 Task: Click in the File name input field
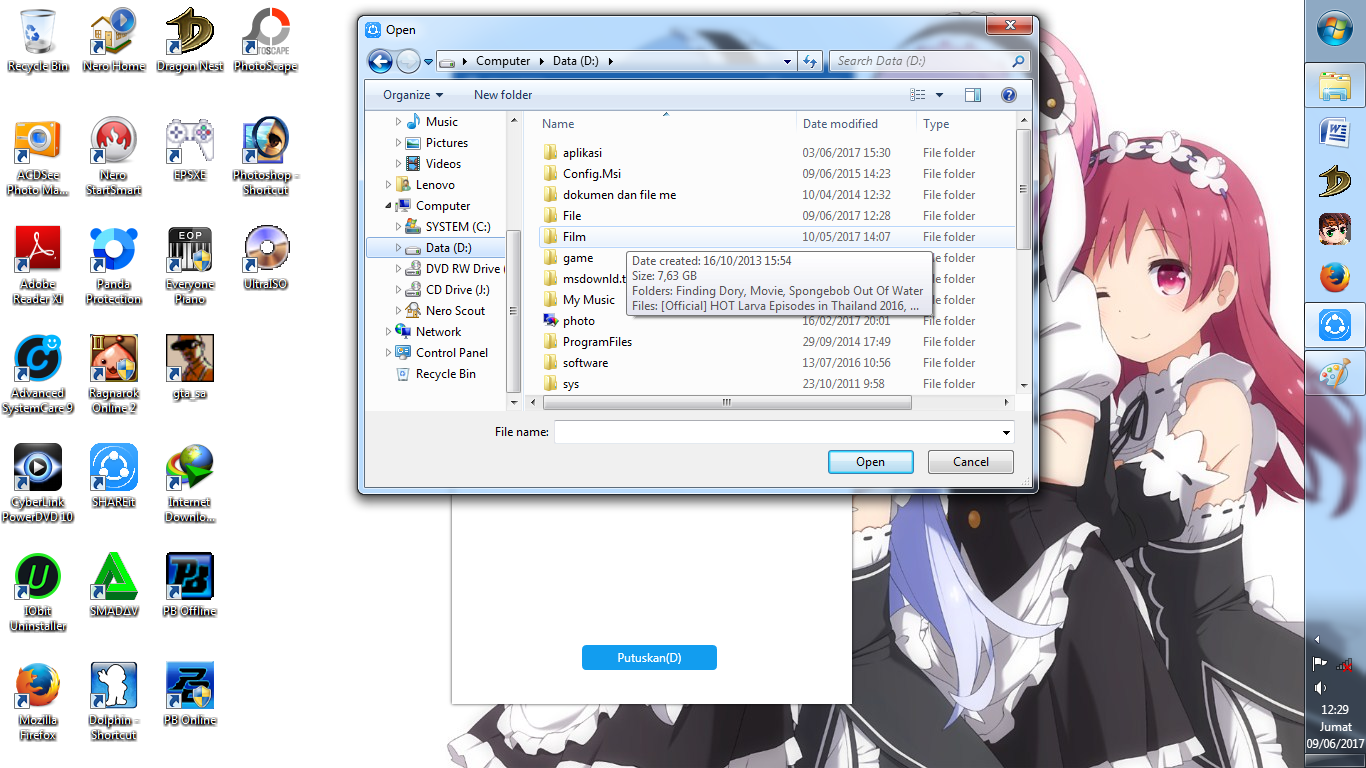click(x=777, y=432)
